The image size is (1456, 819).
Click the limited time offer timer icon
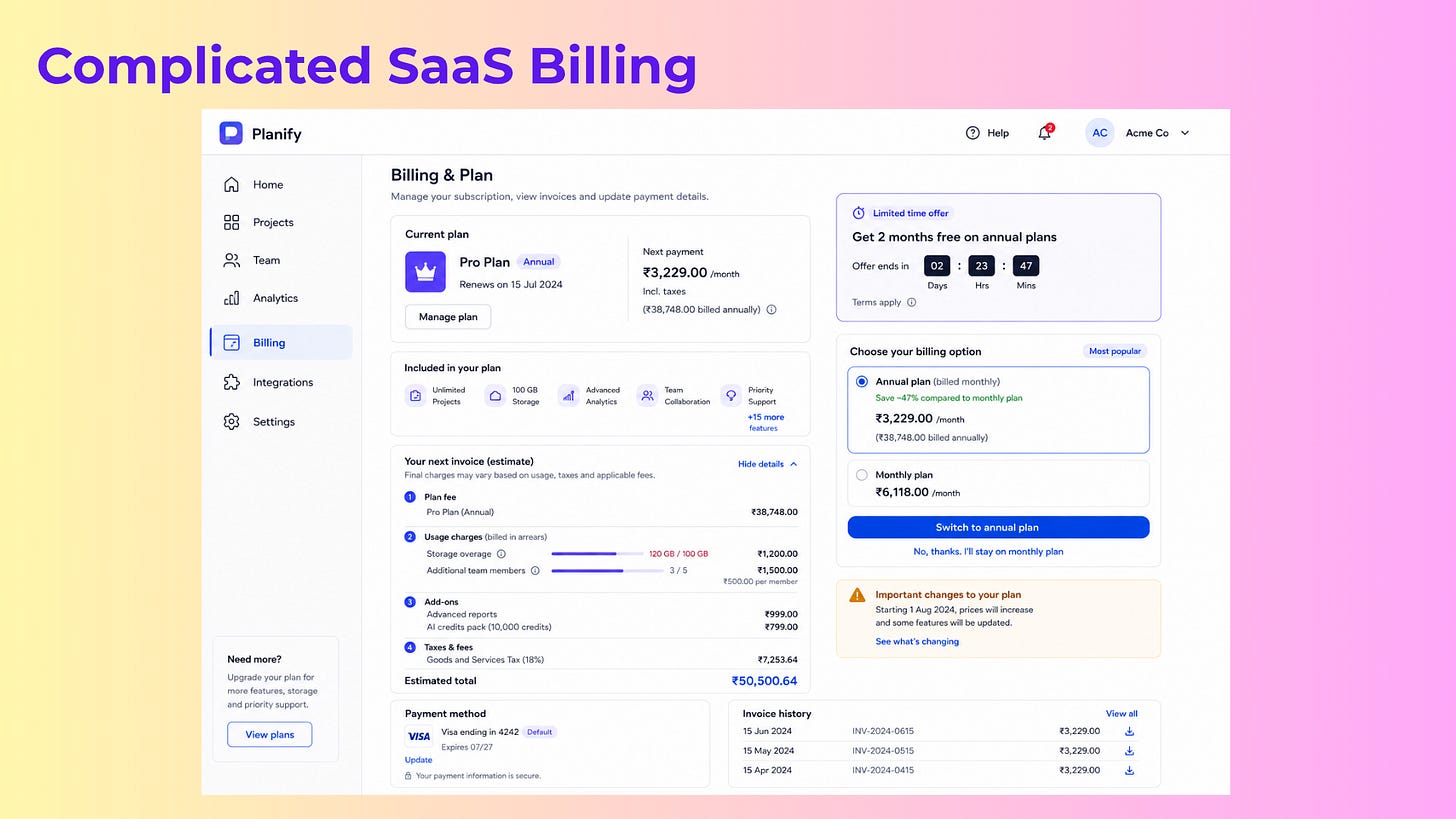coord(858,213)
